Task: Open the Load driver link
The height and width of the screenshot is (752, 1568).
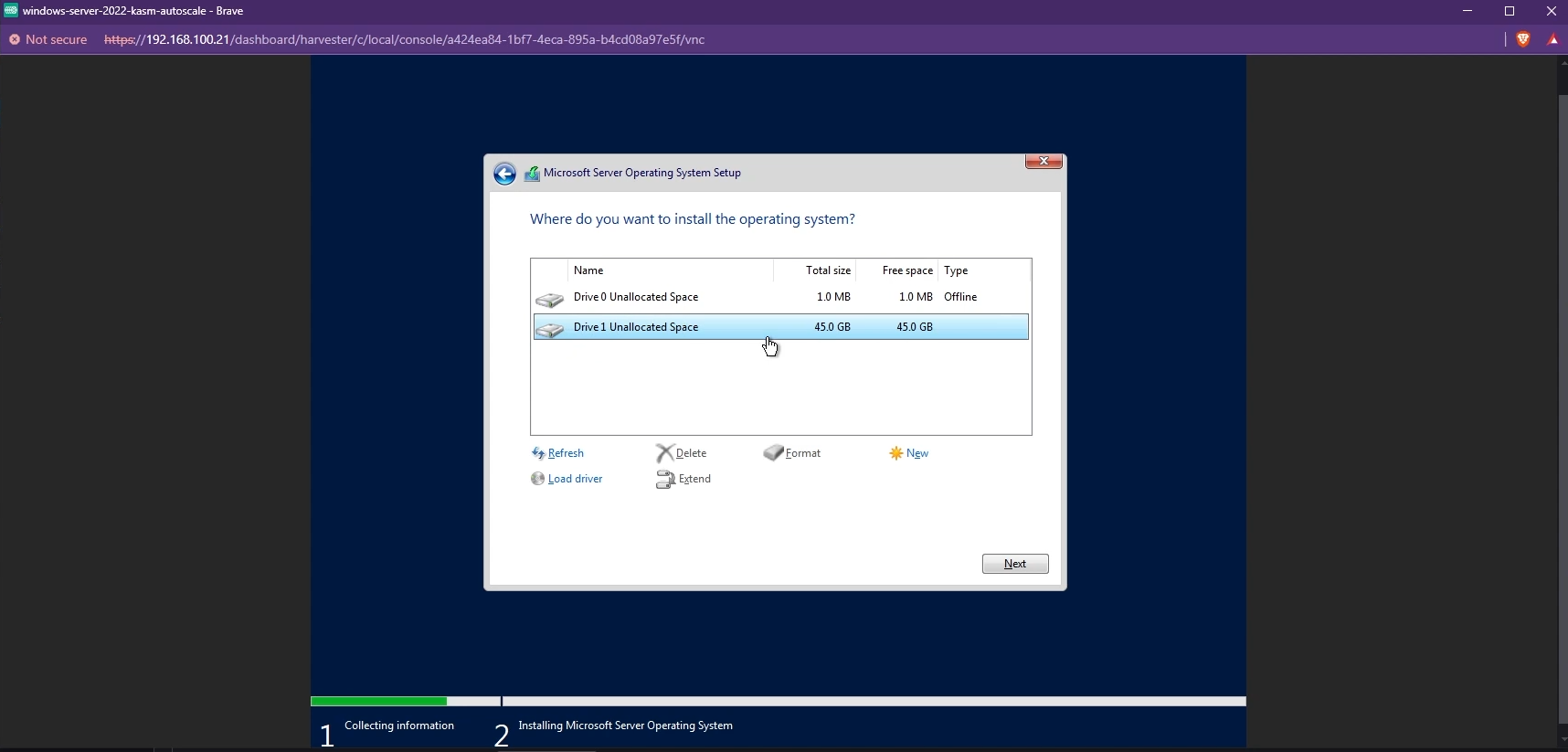Action: tap(575, 479)
